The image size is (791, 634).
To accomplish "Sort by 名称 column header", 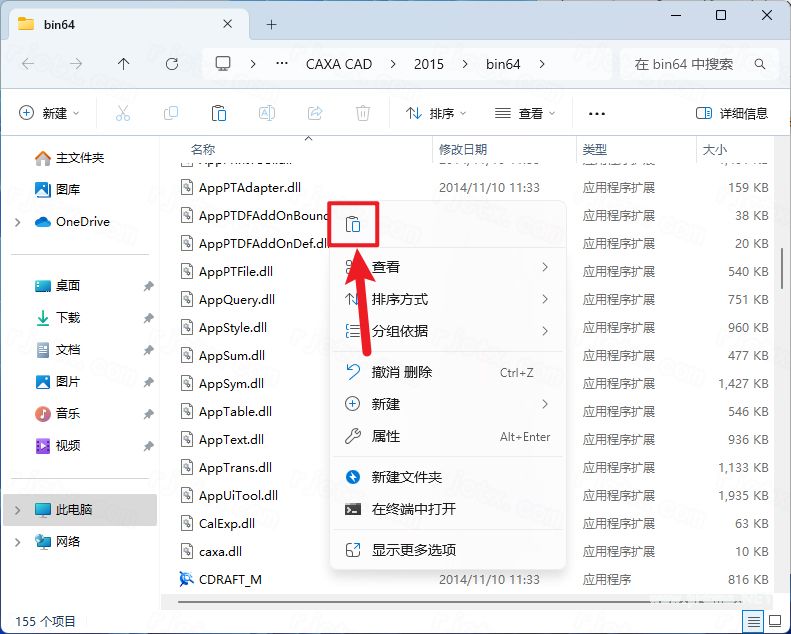I will (203, 150).
